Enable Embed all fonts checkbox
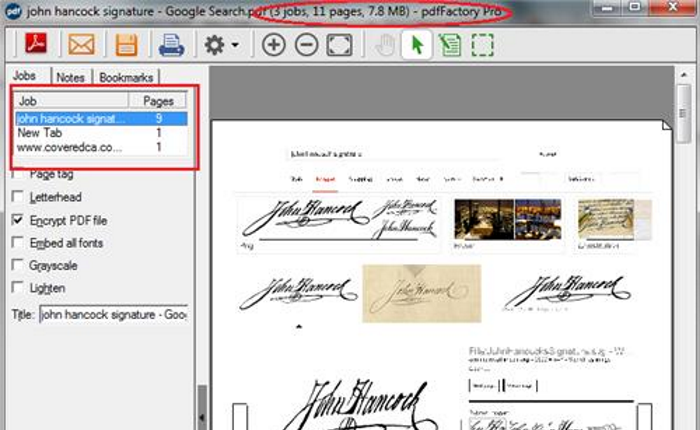 pyautogui.click(x=17, y=242)
